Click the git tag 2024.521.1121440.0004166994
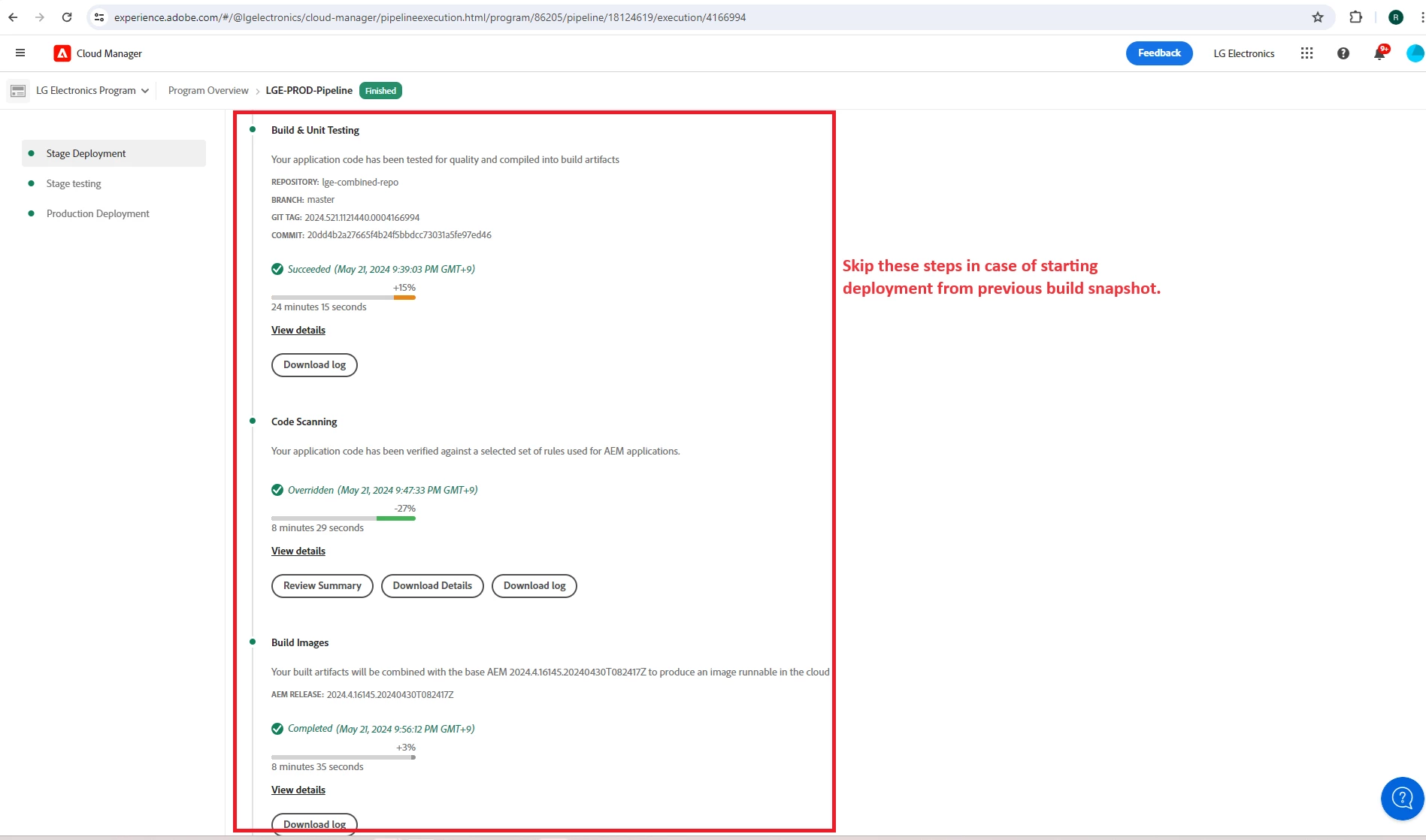1426x840 pixels. click(362, 217)
